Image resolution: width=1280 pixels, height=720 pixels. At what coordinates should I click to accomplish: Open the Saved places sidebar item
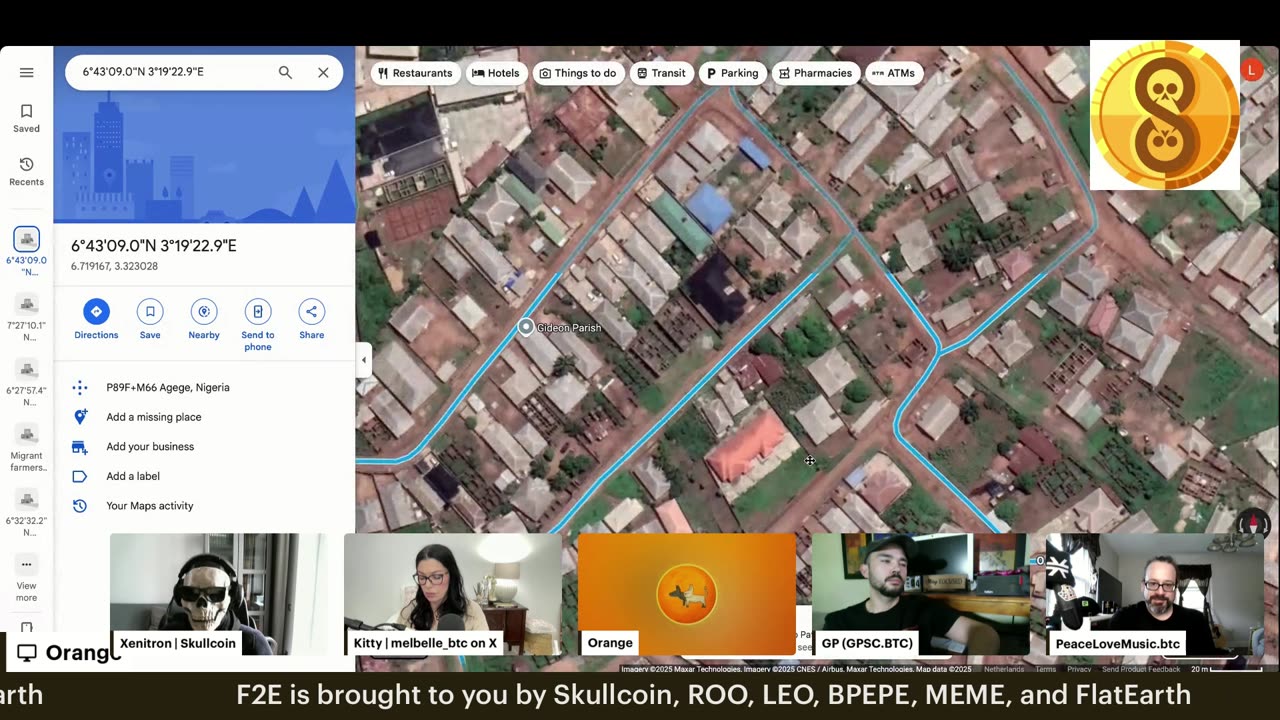pyautogui.click(x=26, y=118)
